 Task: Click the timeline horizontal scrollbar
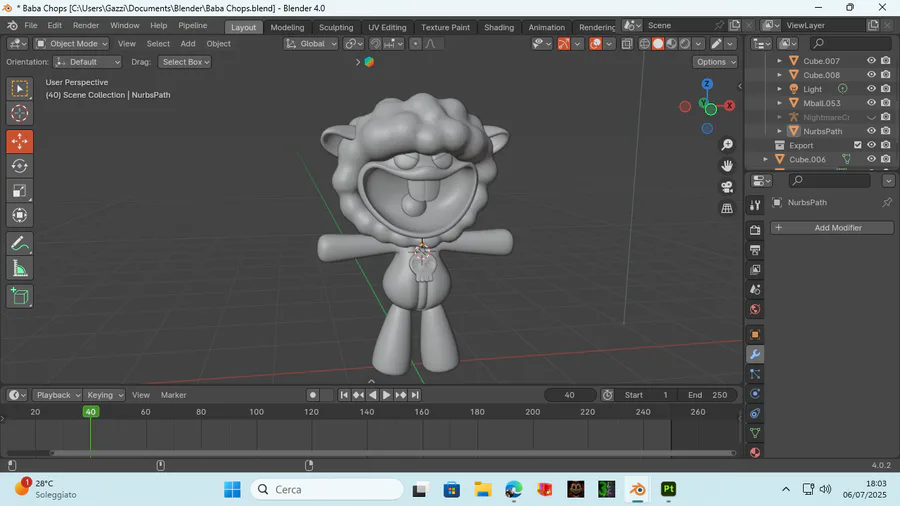click(x=393, y=453)
